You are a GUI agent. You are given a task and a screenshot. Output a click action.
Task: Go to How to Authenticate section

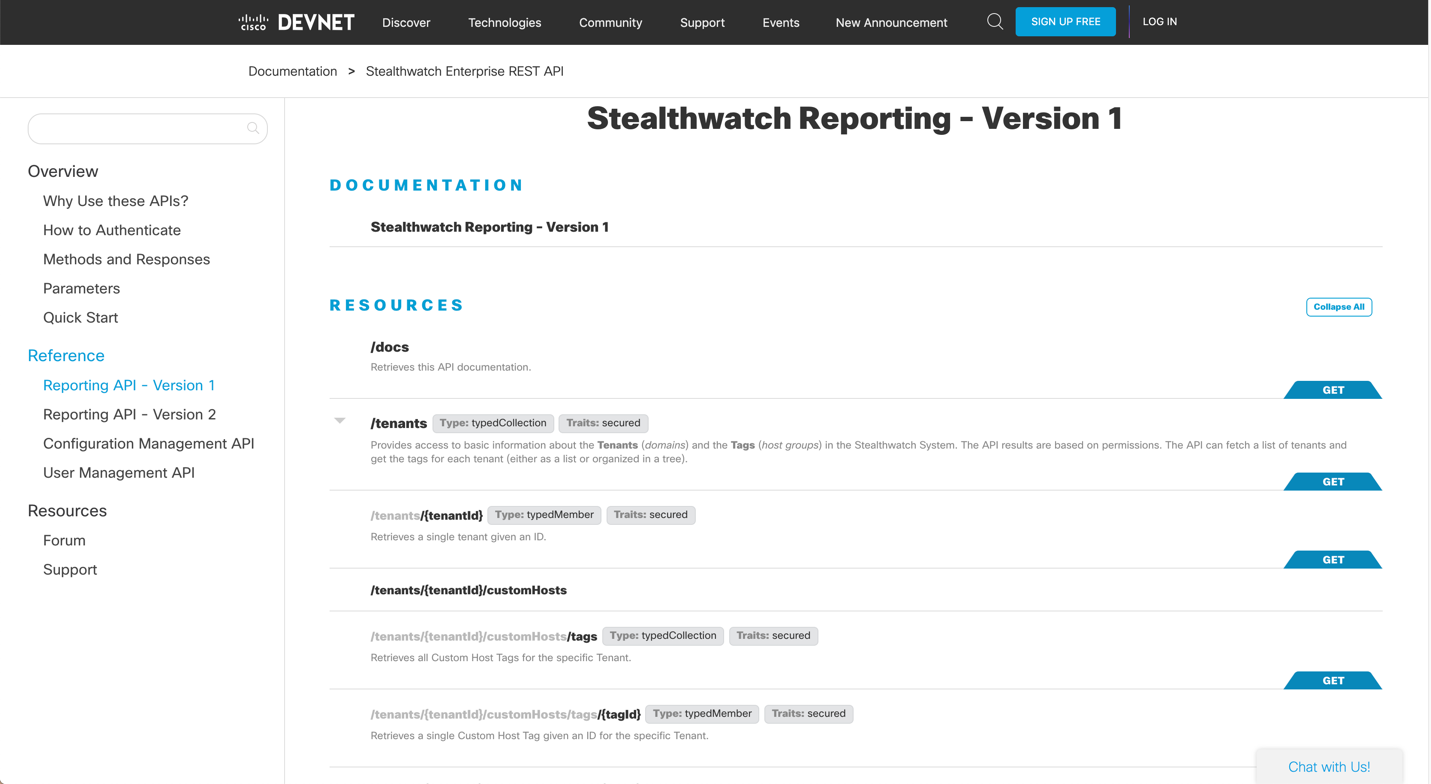coord(112,230)
